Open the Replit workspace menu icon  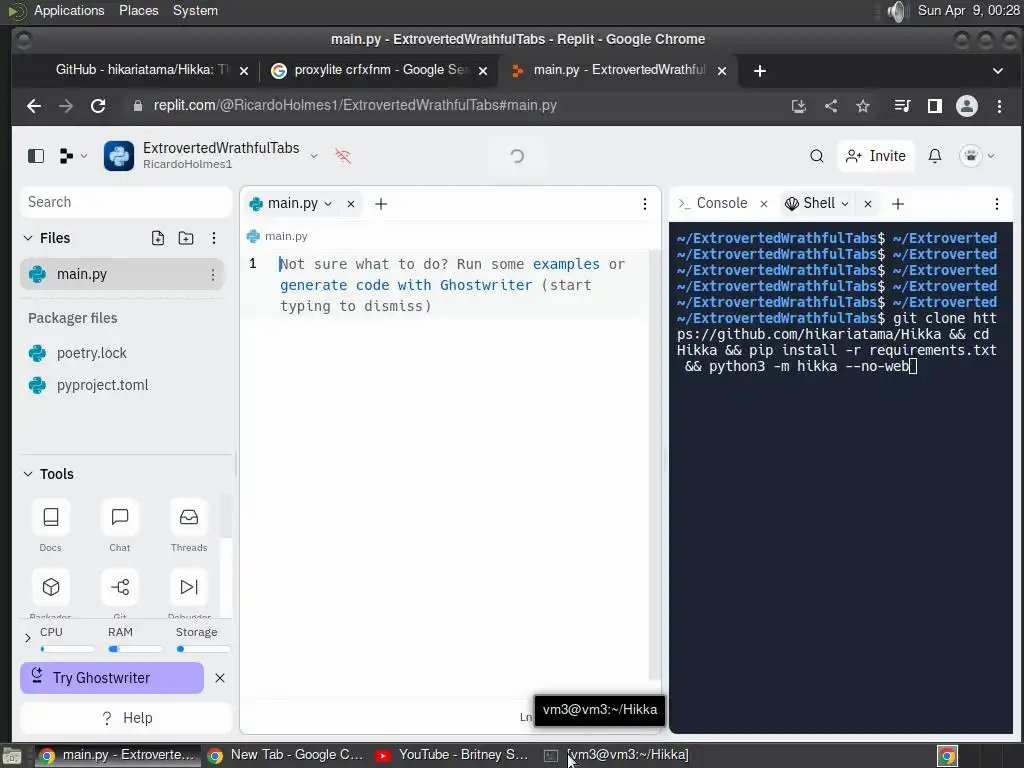point(72,156)
